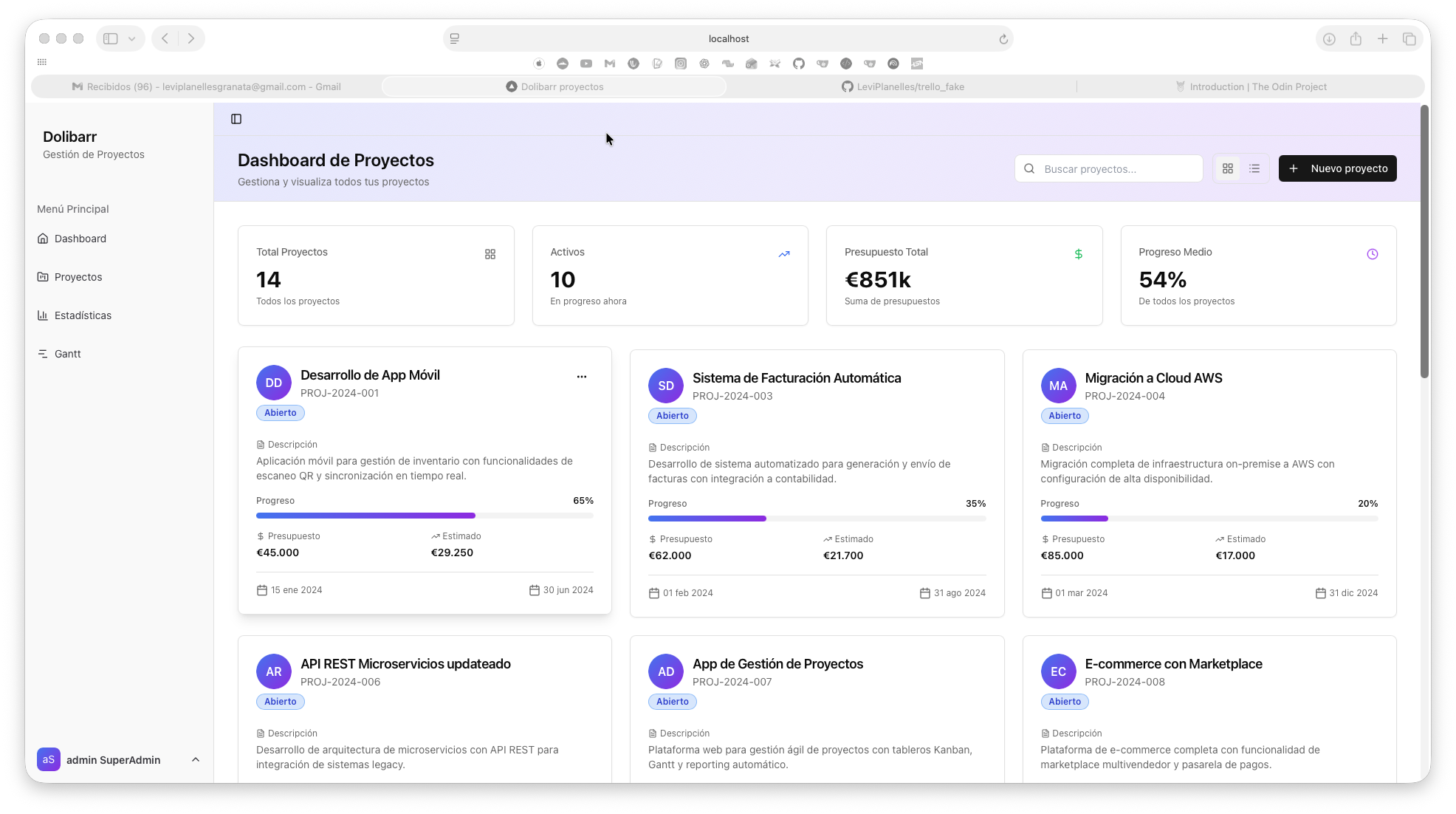Image resolution: width=1456 pixels, height=814 pixels.
Task: Click the AR project avatar
Action: click(x=274, y=671)
